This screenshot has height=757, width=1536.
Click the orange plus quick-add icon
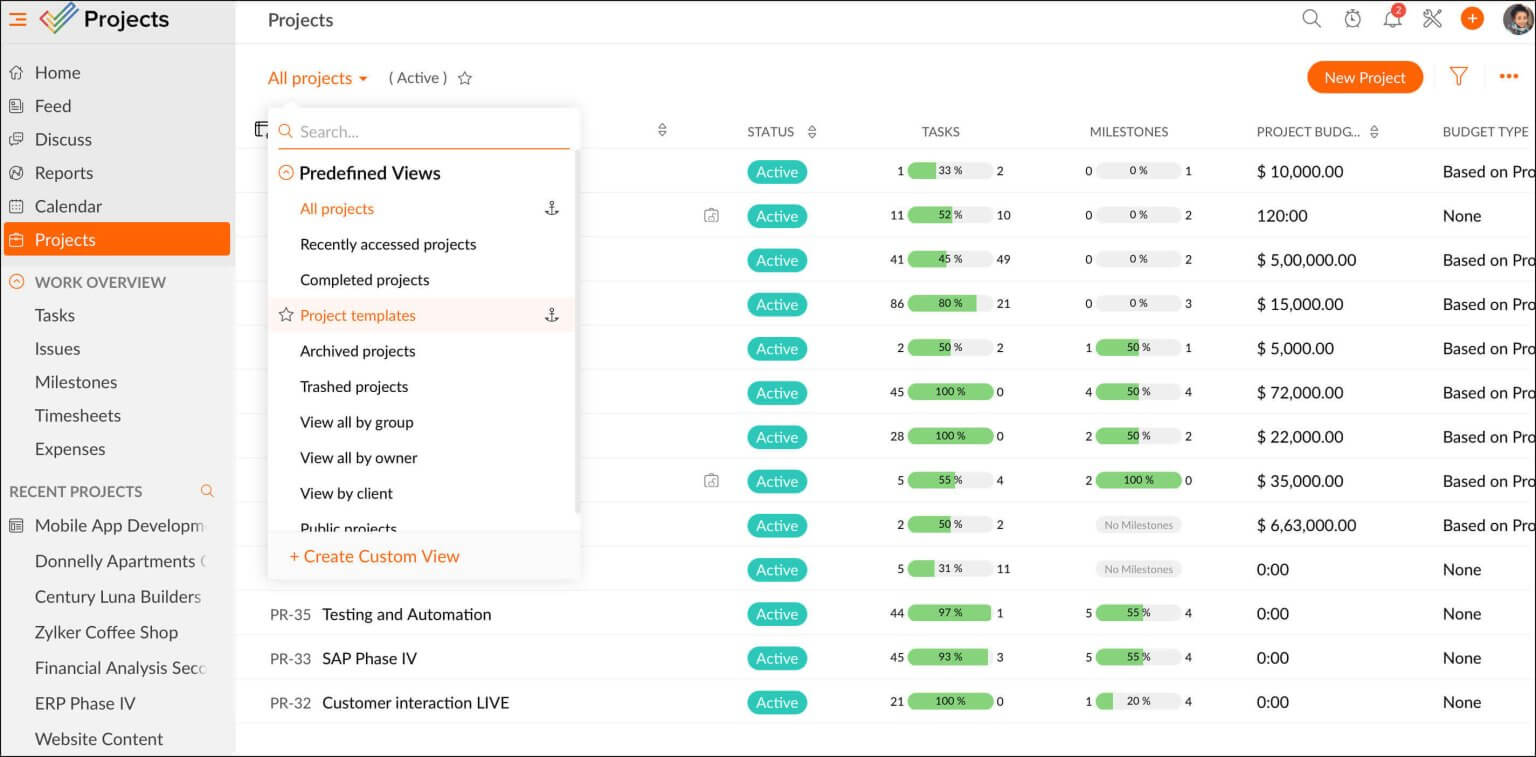coord(1471,18)
